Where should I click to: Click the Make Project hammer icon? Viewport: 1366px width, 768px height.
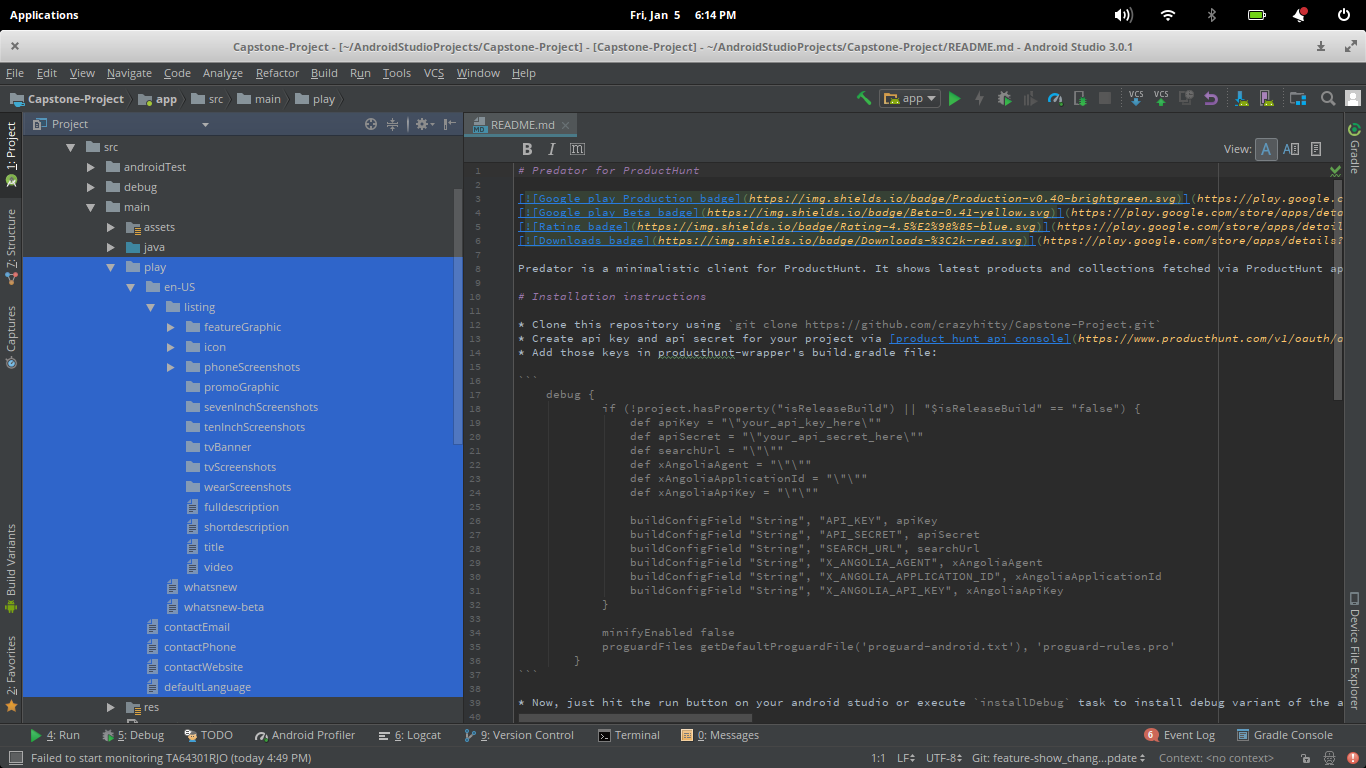pyautogui.click(x=864, y=98)
